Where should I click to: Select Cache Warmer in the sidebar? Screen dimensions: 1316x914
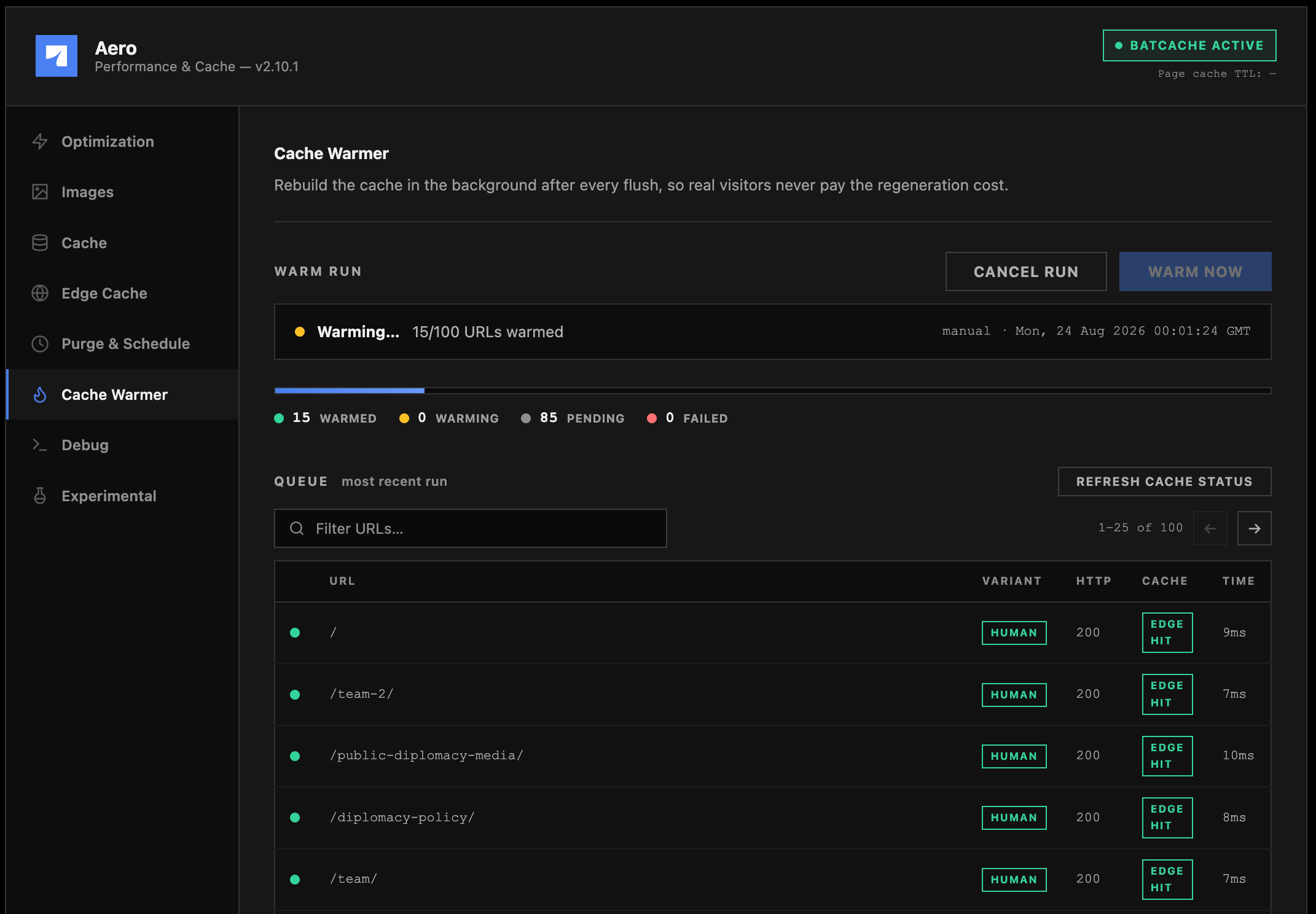(x=122, y=394)
